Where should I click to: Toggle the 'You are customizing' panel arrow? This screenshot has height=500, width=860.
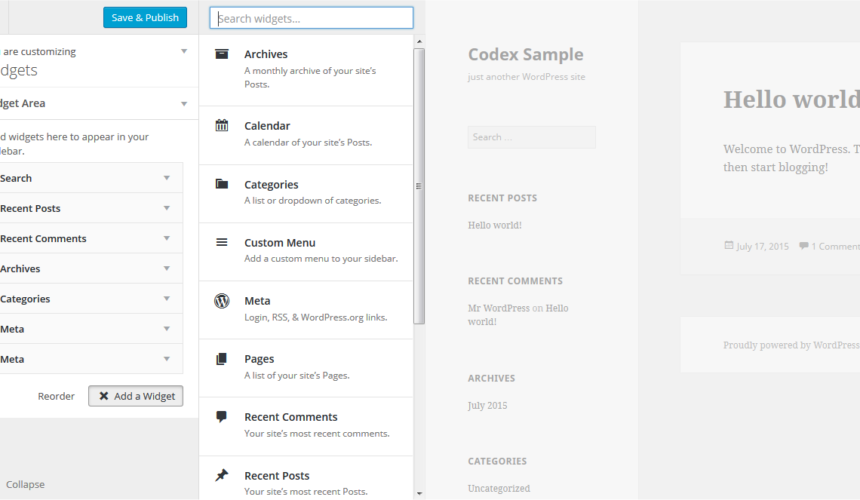184,51
